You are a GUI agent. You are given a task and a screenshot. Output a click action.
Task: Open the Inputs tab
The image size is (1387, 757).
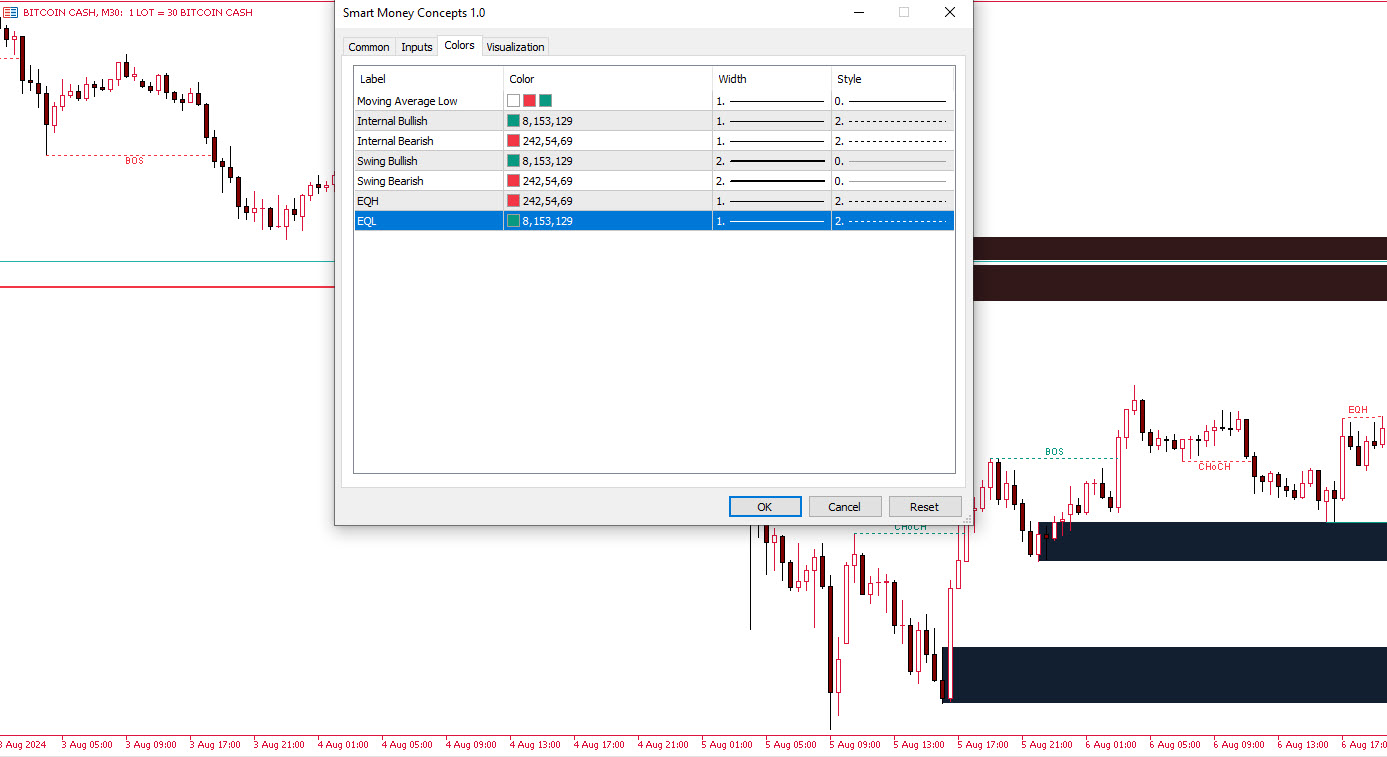point(416,47)
